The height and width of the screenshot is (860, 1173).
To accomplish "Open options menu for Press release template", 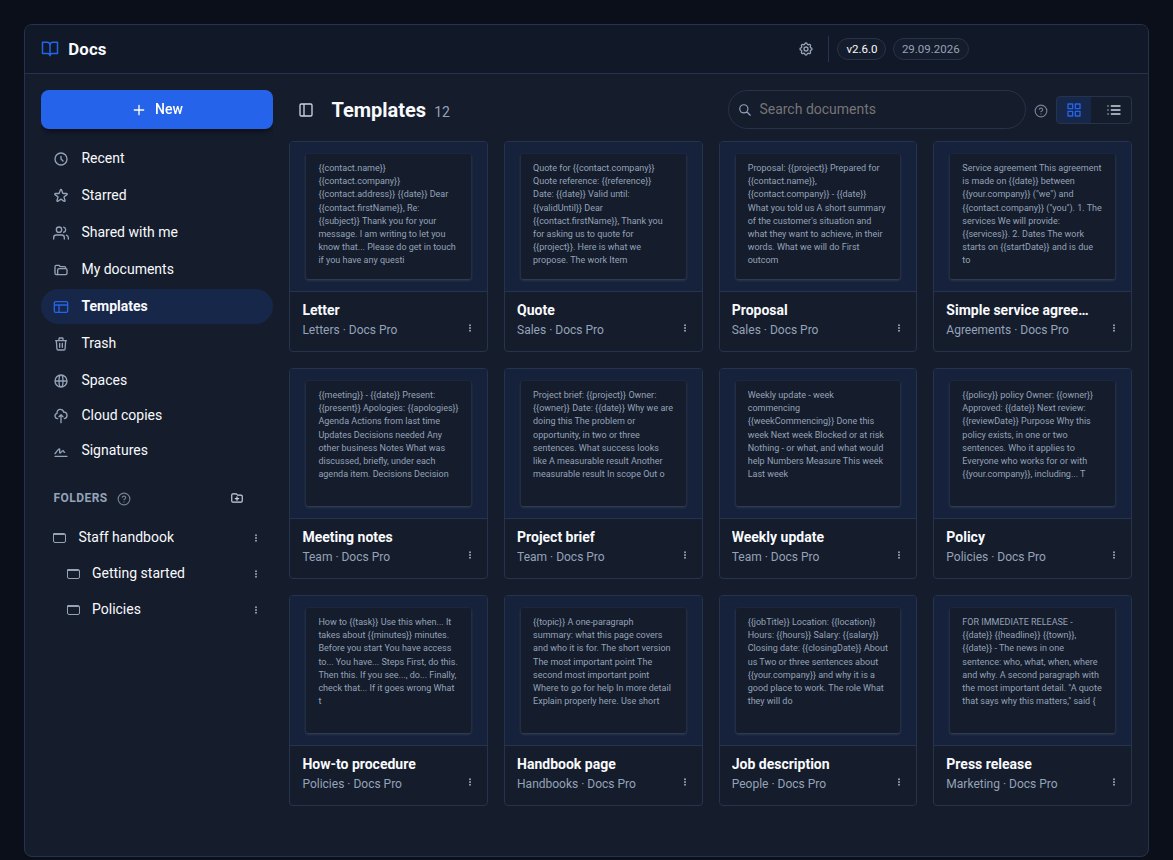I will (1113, 782).
